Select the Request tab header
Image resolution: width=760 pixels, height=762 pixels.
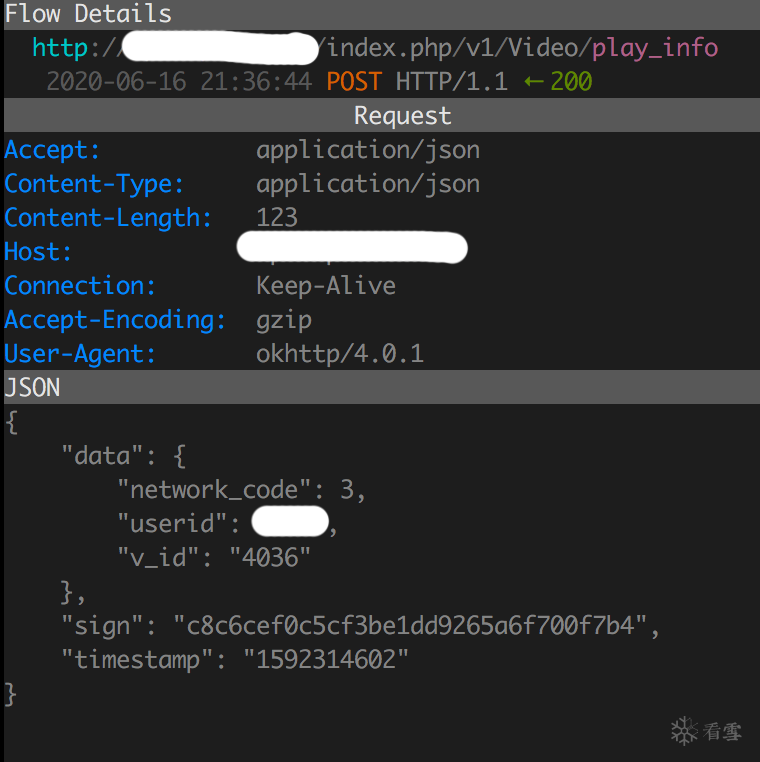402,116
